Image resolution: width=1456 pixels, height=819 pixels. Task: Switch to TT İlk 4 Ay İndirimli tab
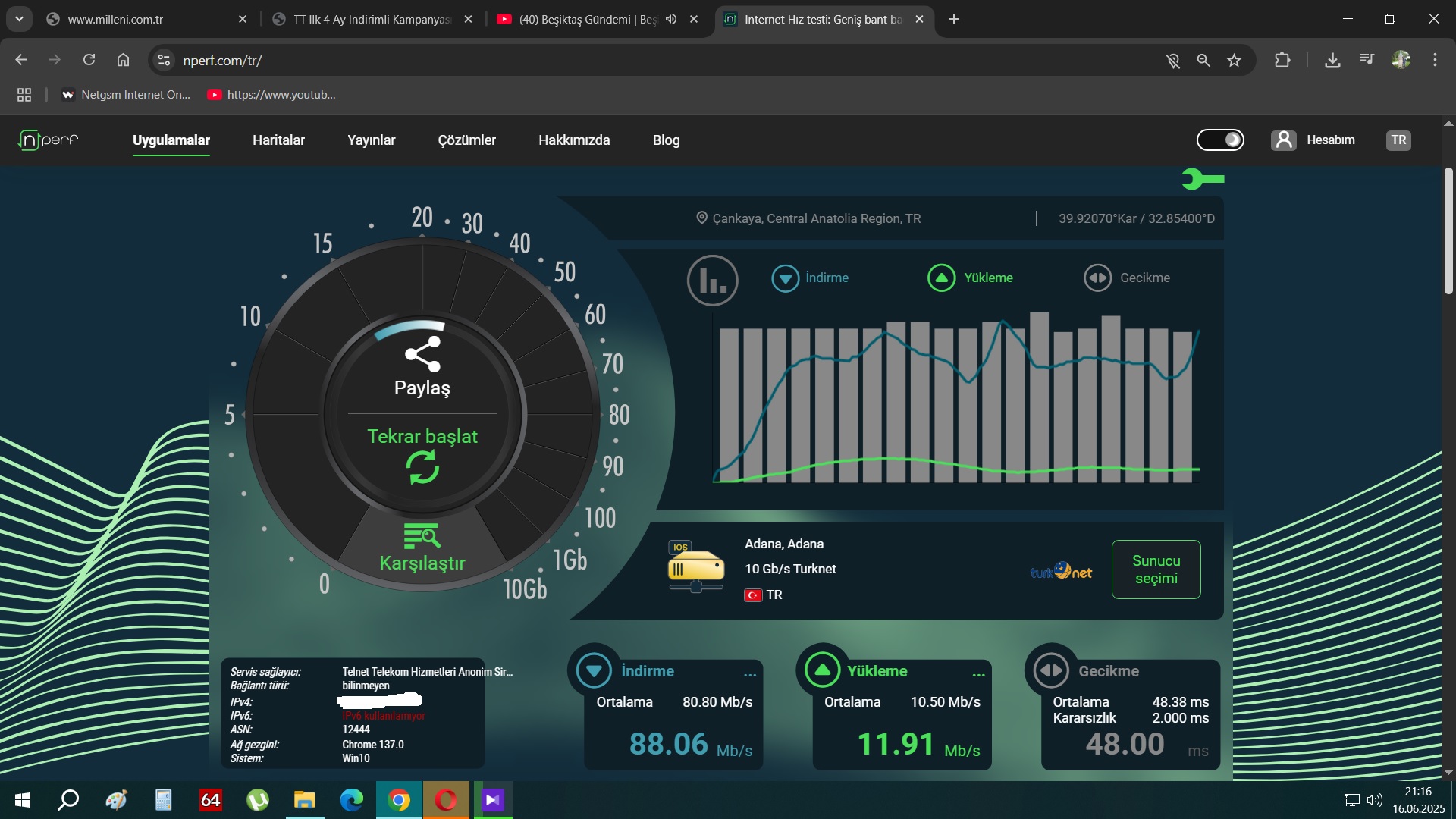372,19
